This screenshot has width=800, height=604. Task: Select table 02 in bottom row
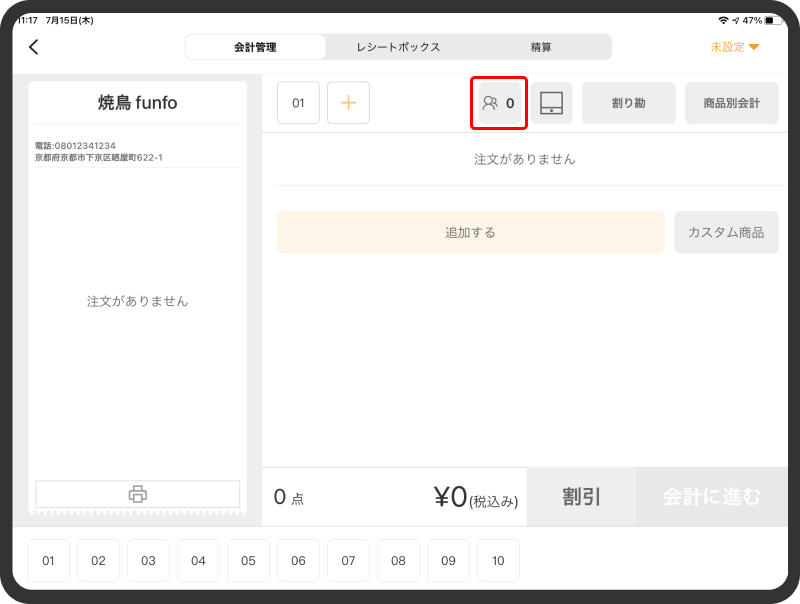click(98, 561)
